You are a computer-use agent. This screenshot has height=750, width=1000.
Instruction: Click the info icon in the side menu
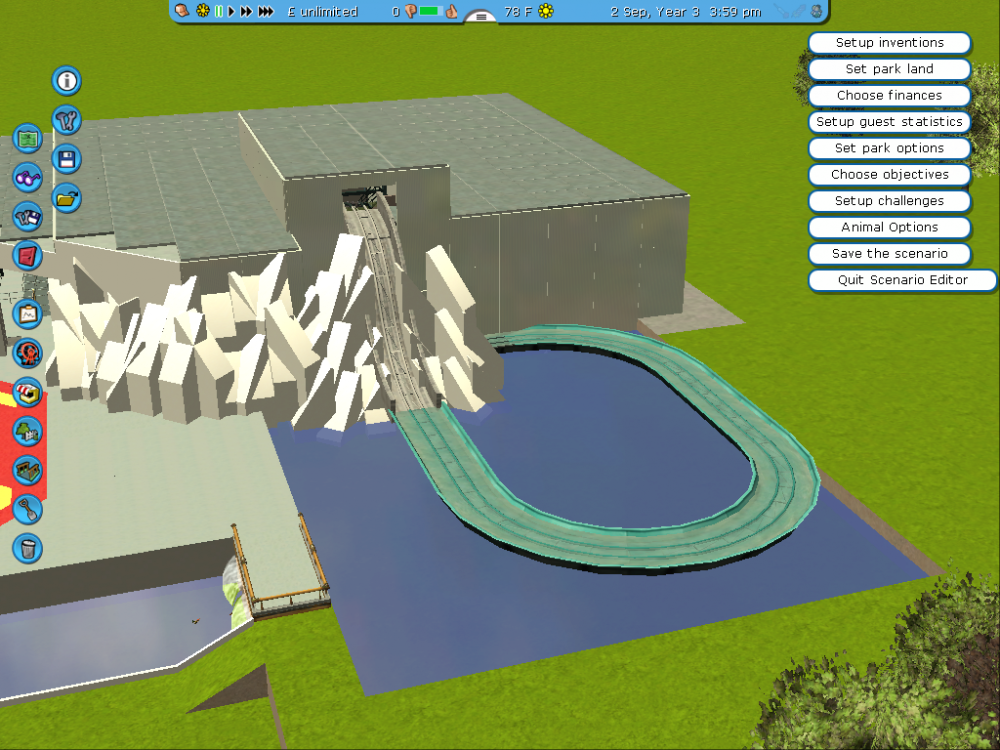(x=66, y=81)
